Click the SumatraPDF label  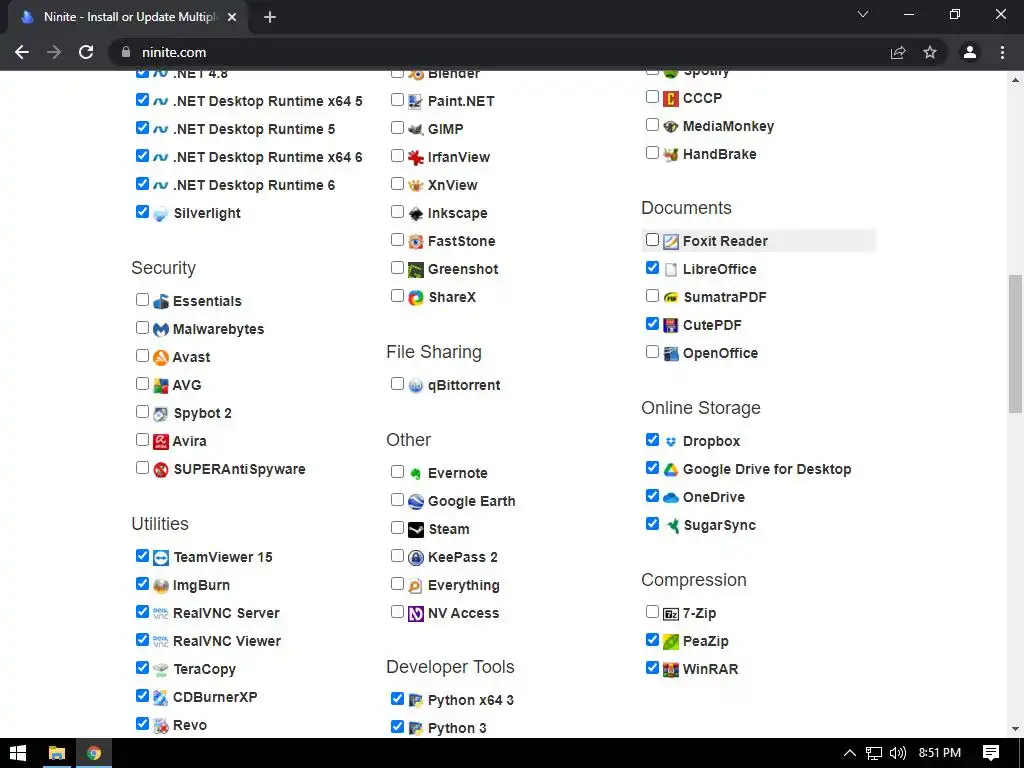click(x=724, y=298)
